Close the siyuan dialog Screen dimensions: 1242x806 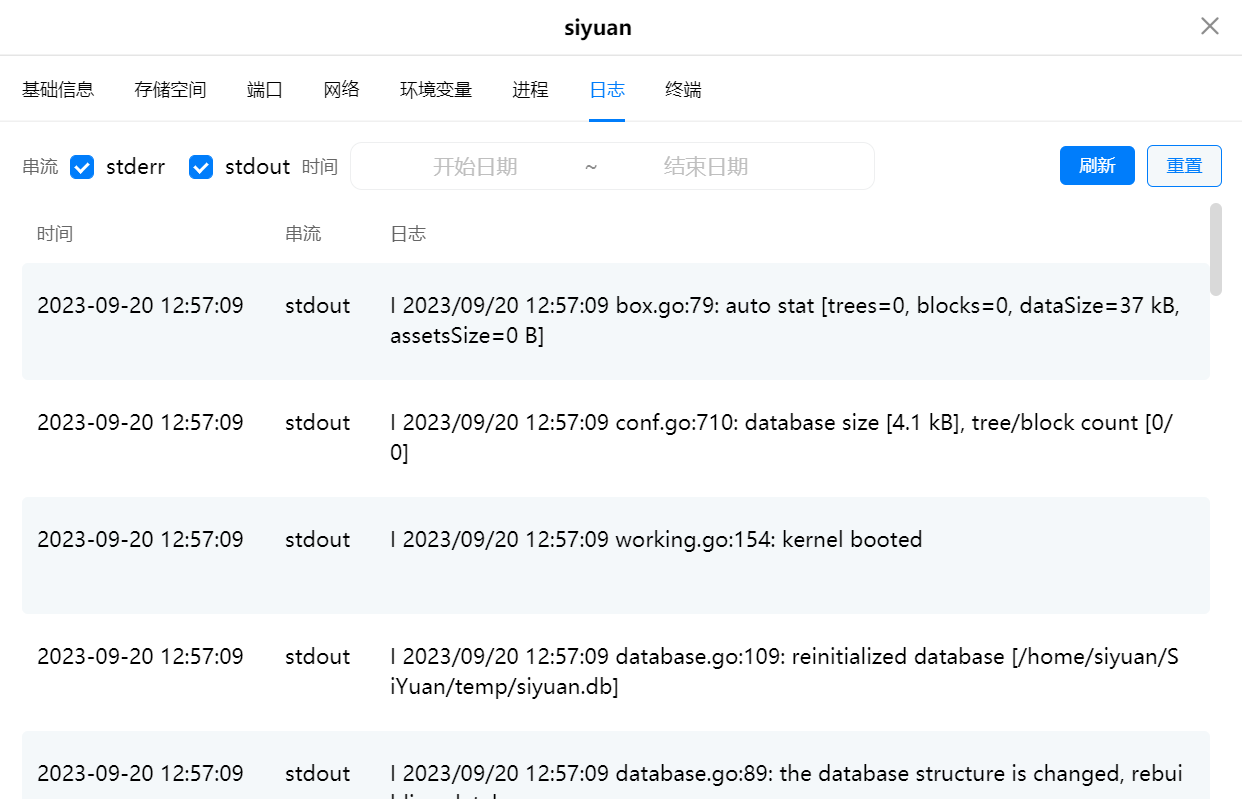1209,27
